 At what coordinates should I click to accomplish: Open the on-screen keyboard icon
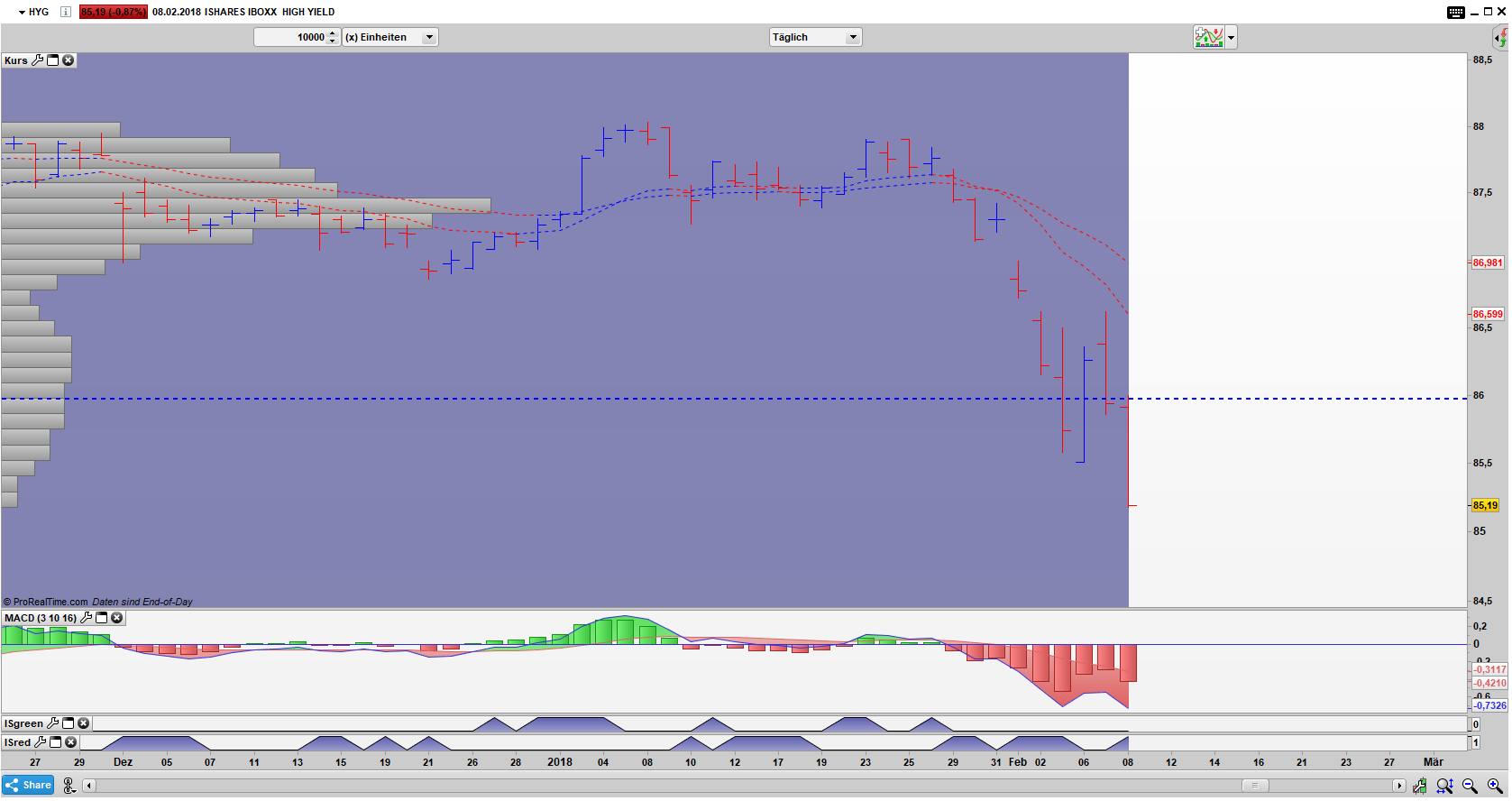1456,12
